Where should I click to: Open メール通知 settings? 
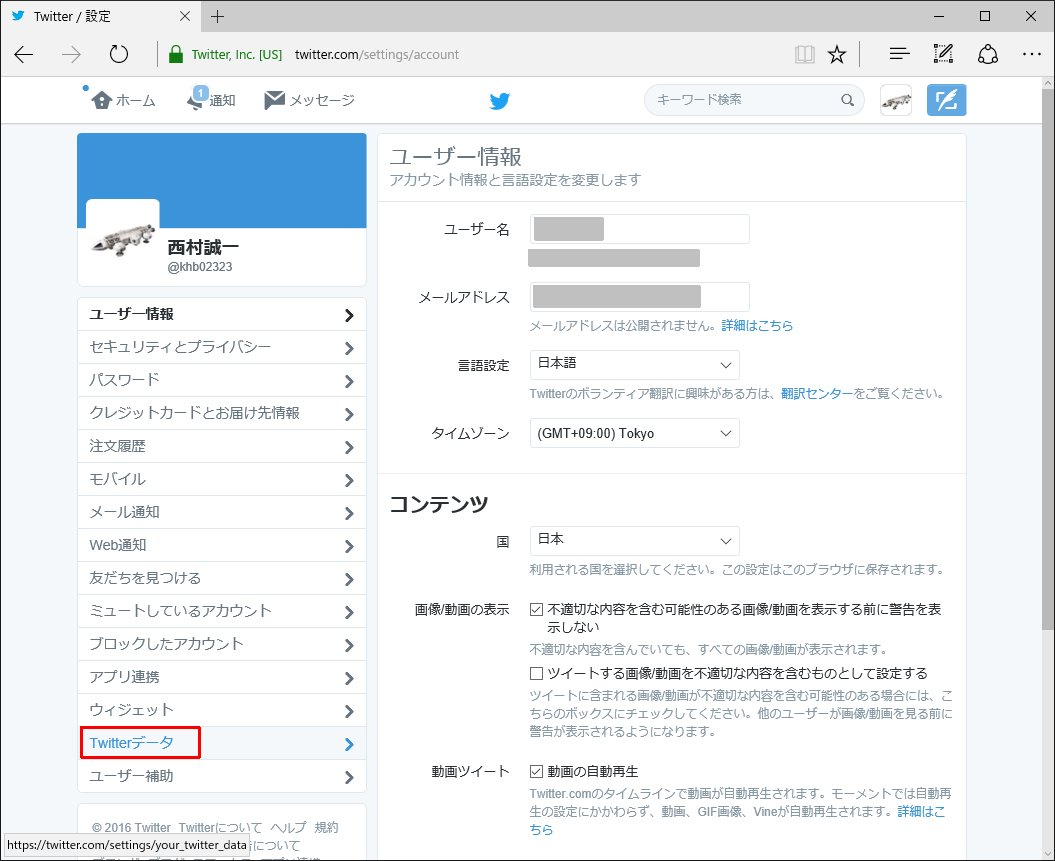222,512
